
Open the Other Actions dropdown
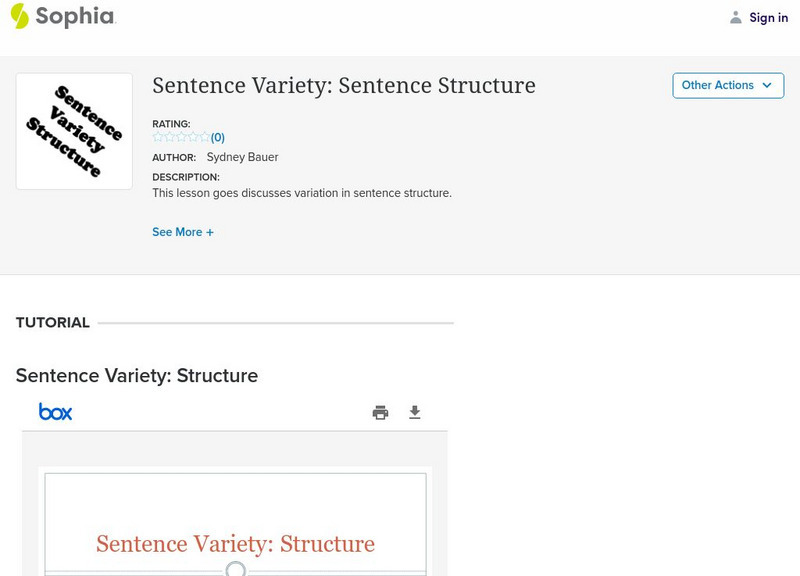(x=727, y=86)
